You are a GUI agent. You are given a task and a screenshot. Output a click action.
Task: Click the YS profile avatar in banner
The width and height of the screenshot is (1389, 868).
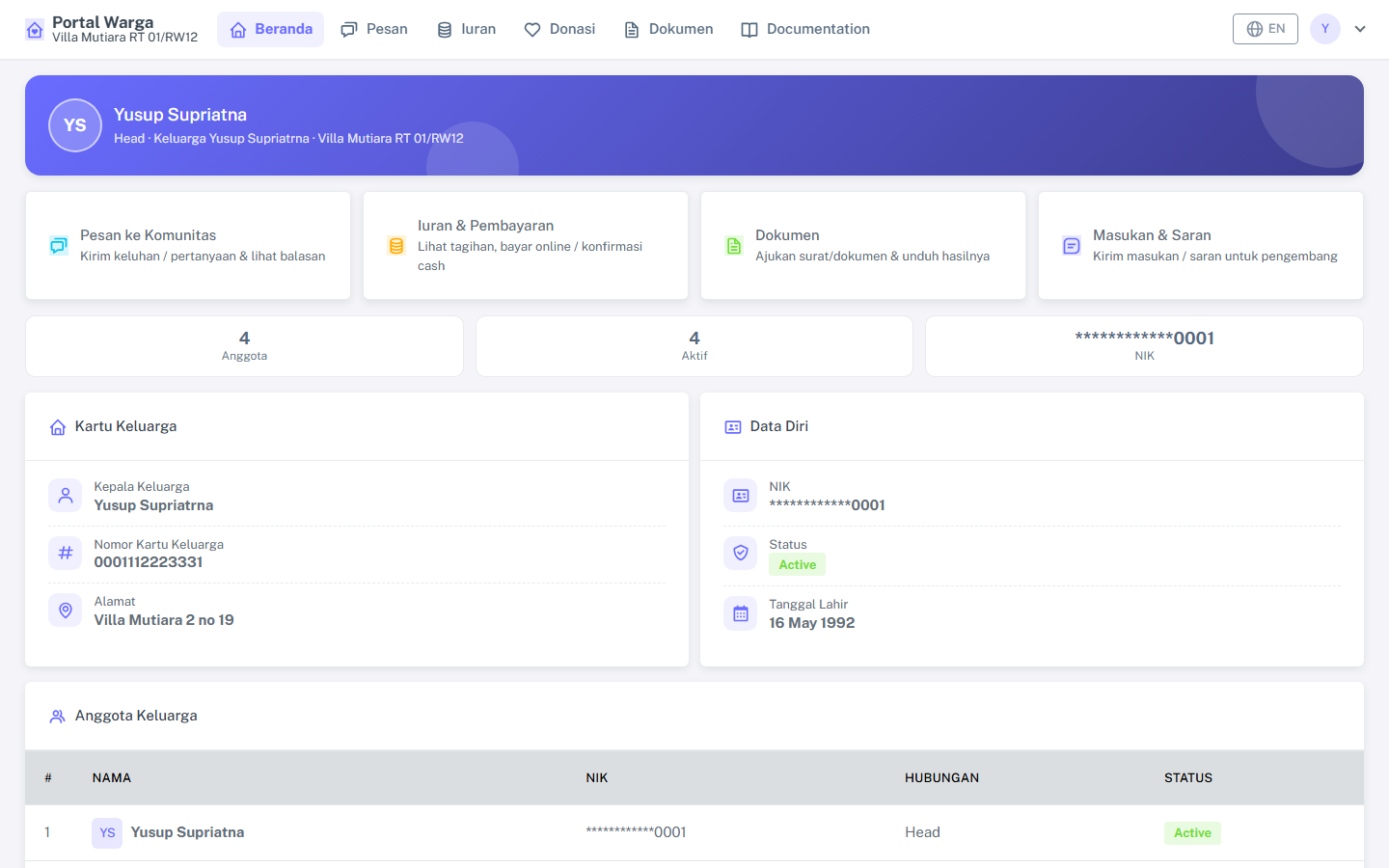75,125
